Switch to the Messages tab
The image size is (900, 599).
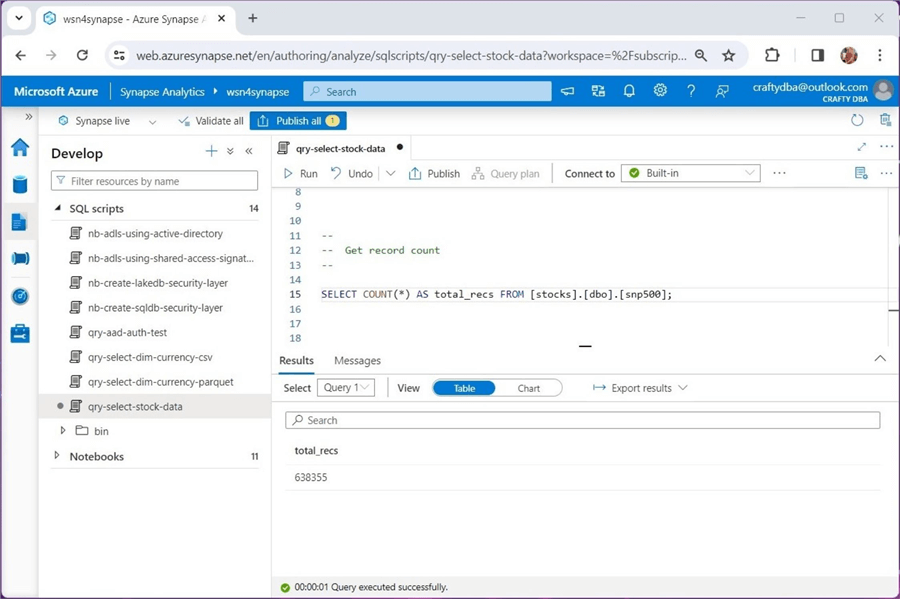coord(357,360)
